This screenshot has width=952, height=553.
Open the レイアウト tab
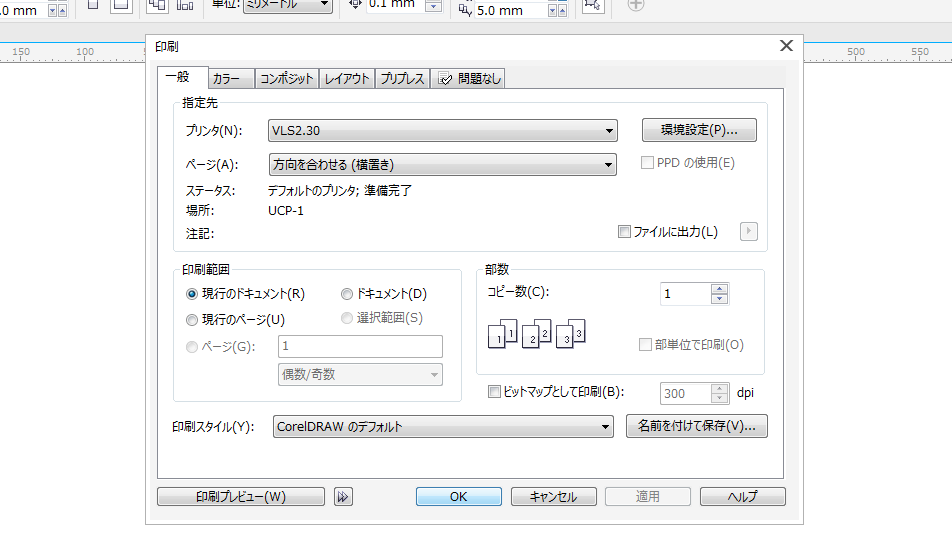click(347, 79)
